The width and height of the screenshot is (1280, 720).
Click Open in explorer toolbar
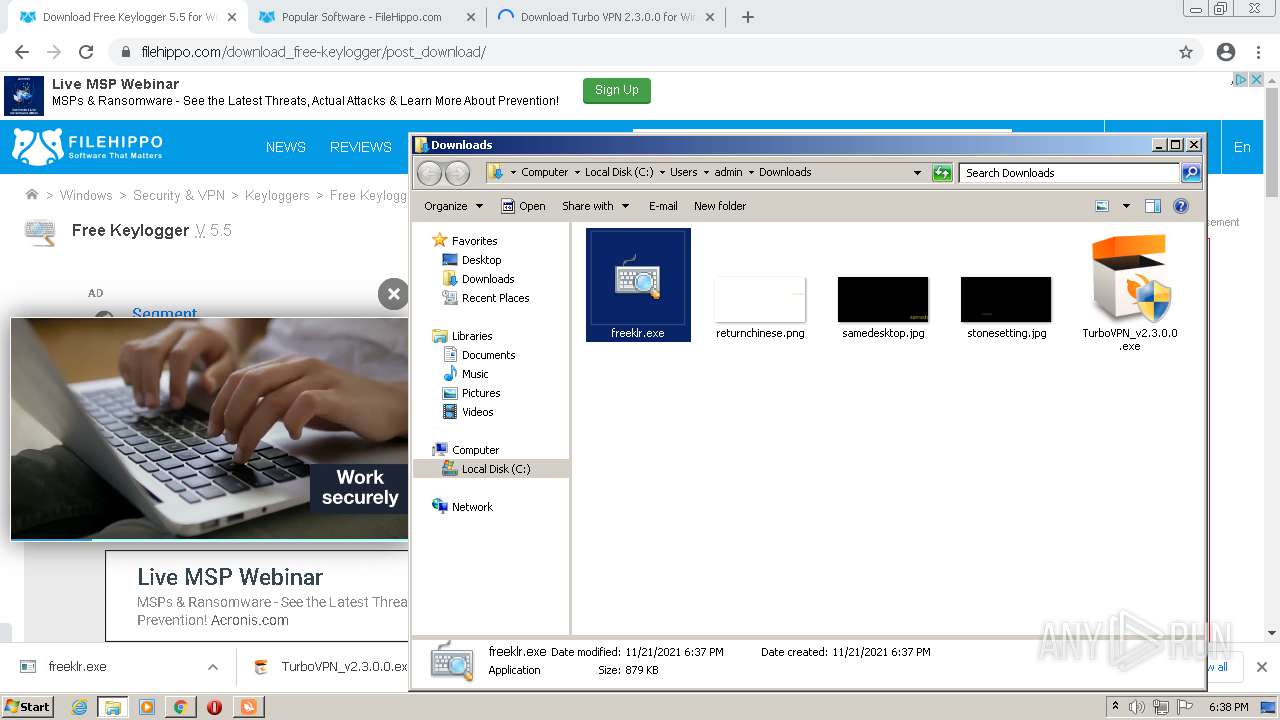pyautogui.click(x=523, y=206)
